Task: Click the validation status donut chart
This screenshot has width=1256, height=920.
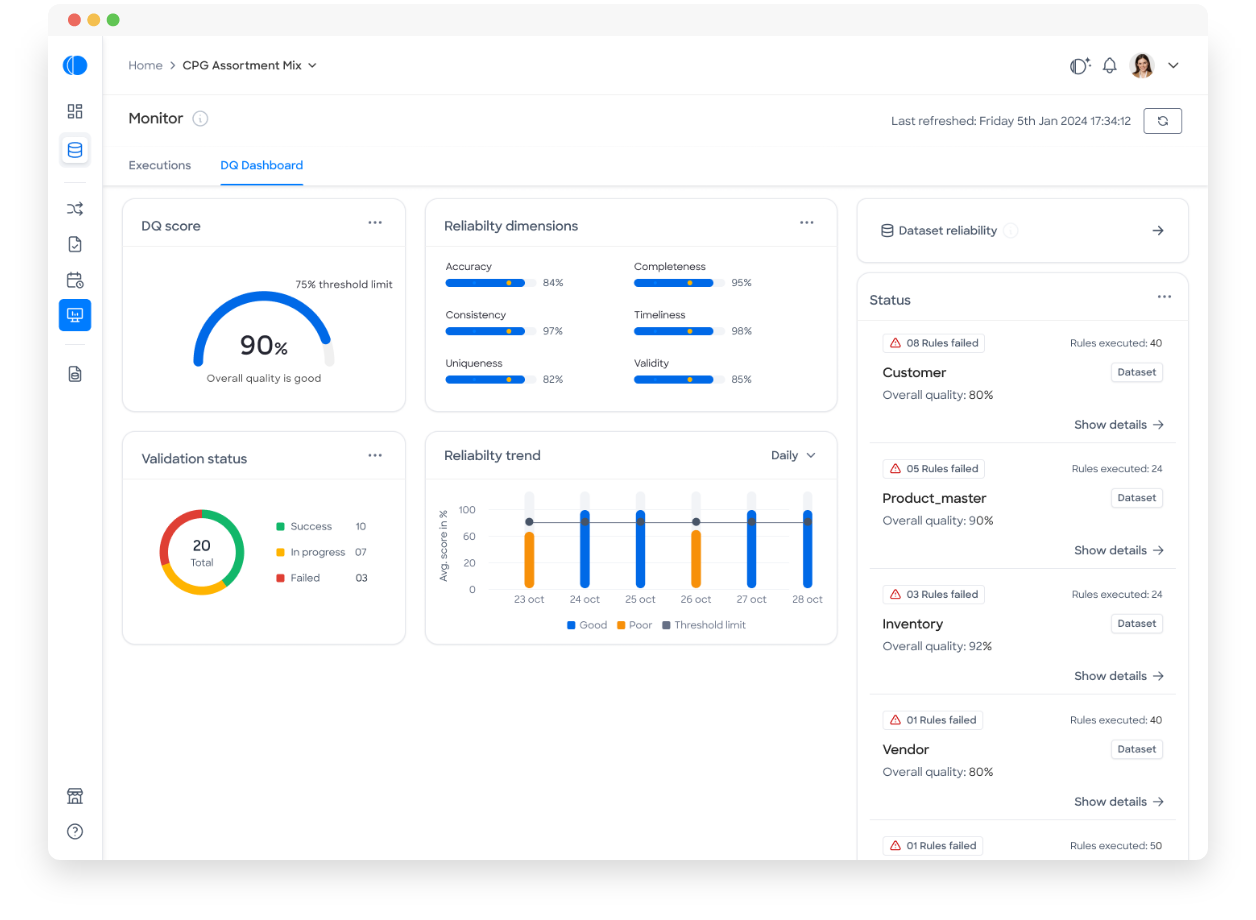Action: [x=202, y=552]
